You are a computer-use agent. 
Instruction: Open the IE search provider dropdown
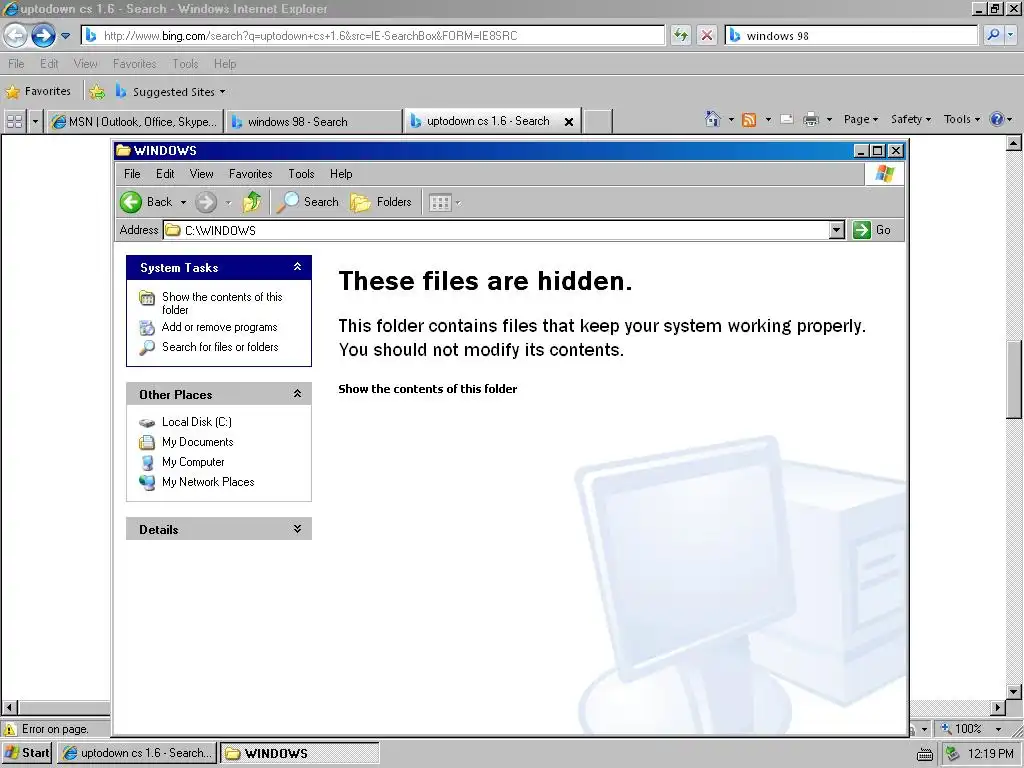tap(1010, 35)
